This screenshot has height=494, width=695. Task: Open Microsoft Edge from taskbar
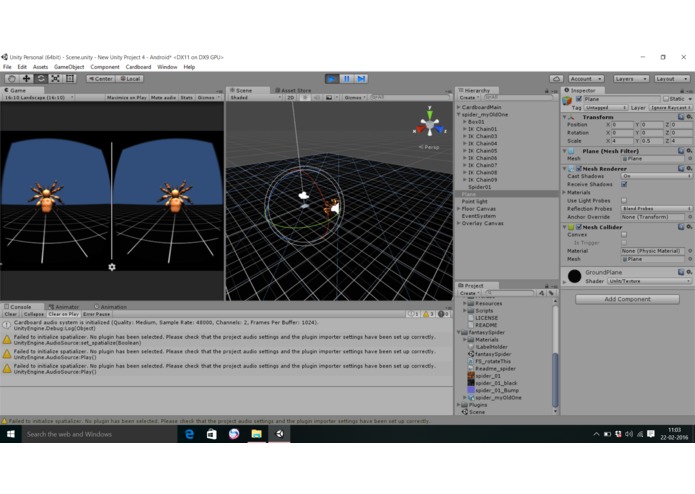pyautogui.click(x=189, y=434)
